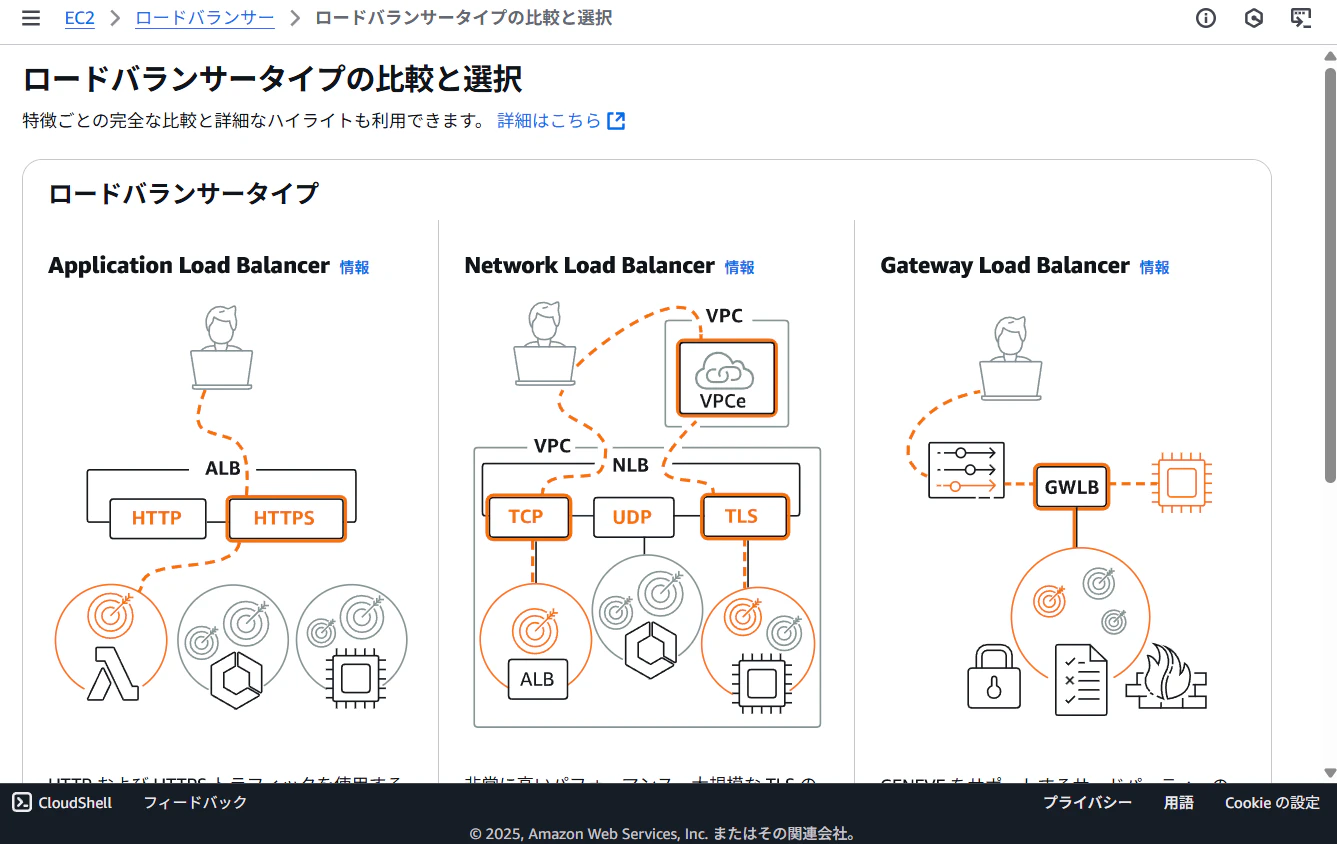Click the scrollbar up arrow
1337x844 pixels.
(1330, 55)
